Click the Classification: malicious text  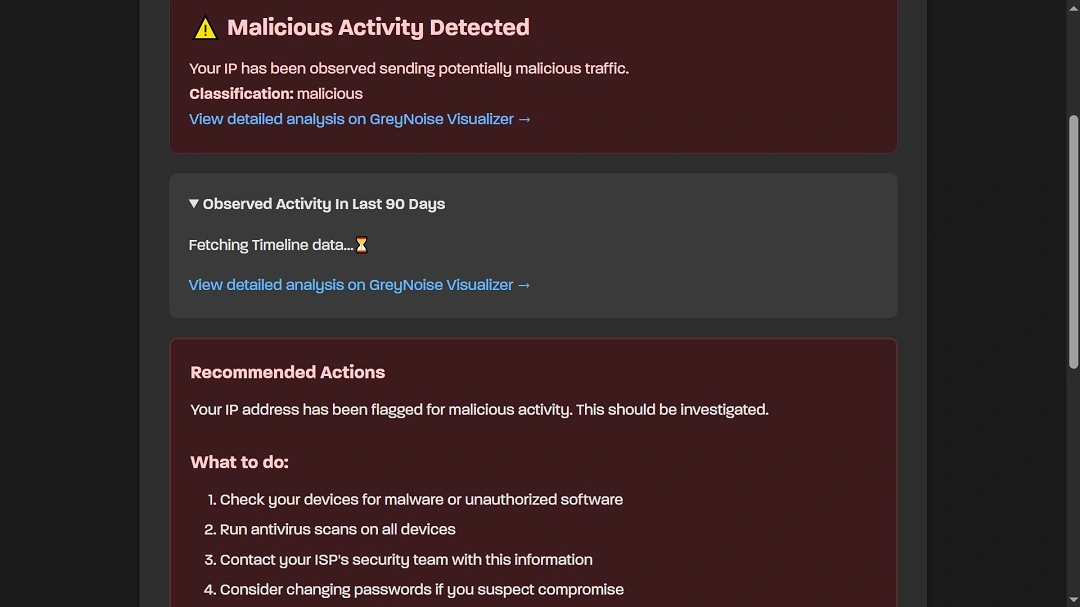[276, 93]
